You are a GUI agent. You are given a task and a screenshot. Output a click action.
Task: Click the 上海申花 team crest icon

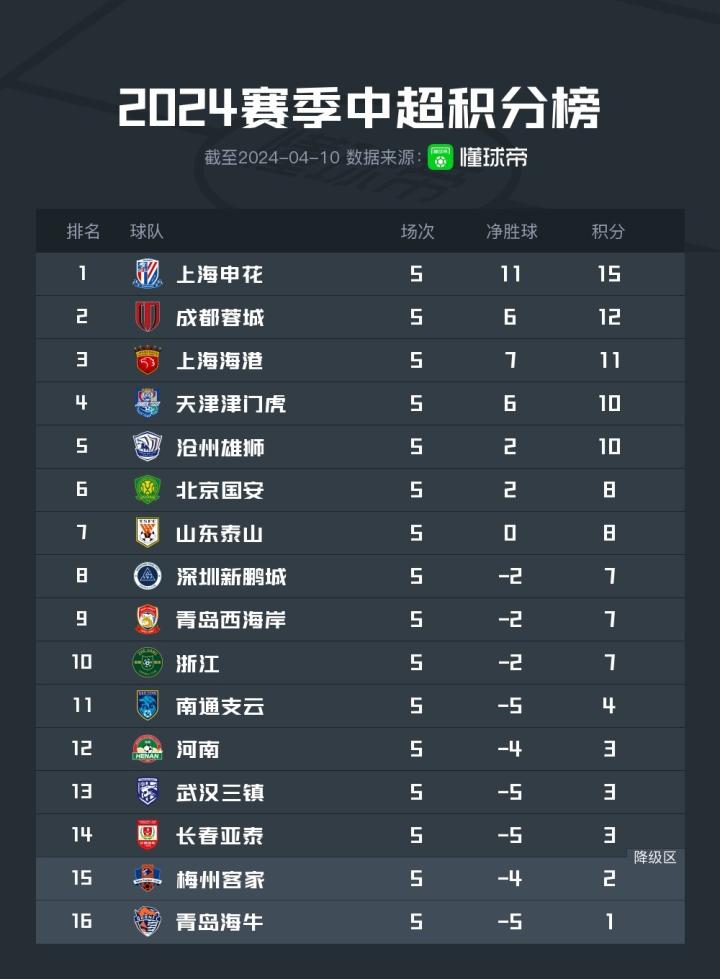(x=147, y=274)
